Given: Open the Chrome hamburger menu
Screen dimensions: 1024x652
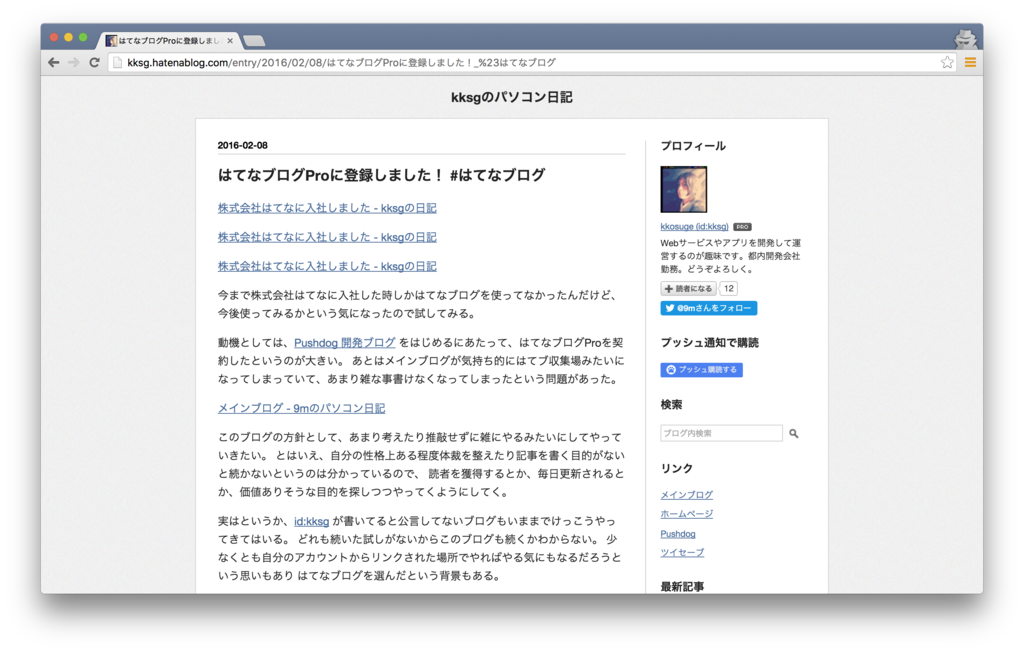Looking at the screenshot, I should tap(971, 61).
